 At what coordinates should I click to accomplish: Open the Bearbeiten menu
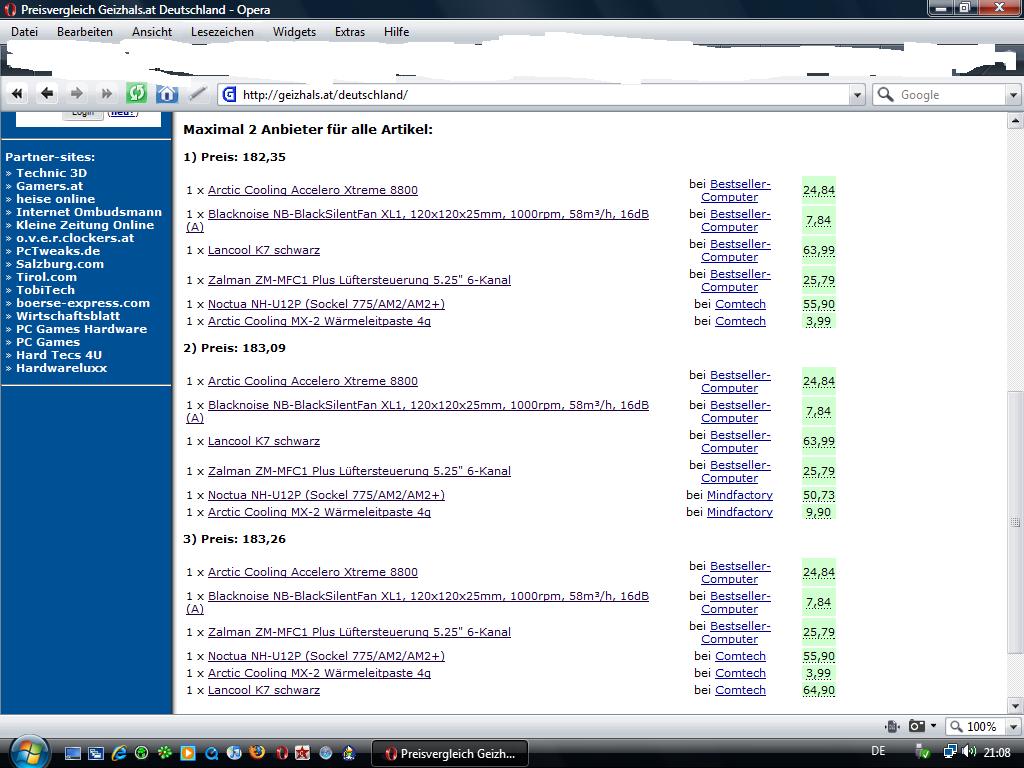[x=84, y=31]
